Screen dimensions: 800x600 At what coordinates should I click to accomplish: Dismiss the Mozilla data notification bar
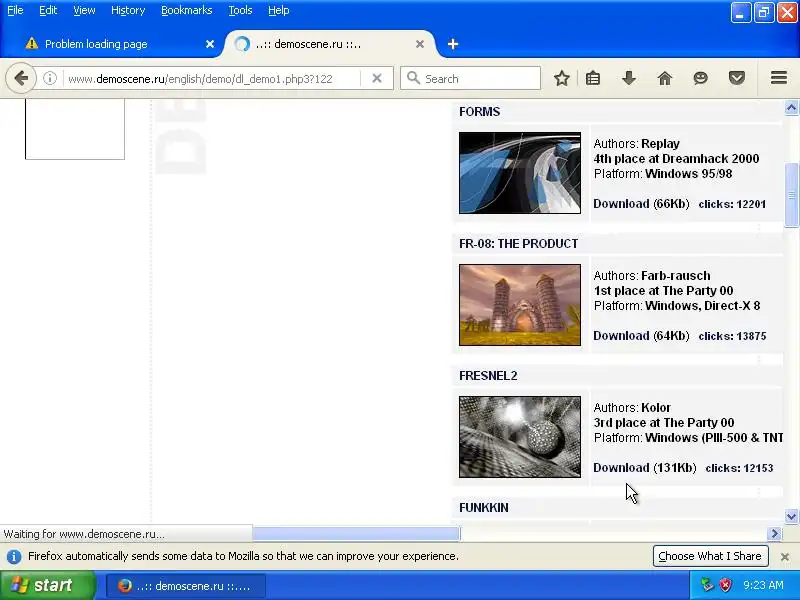pyautogui.click(x=785, y=557)
